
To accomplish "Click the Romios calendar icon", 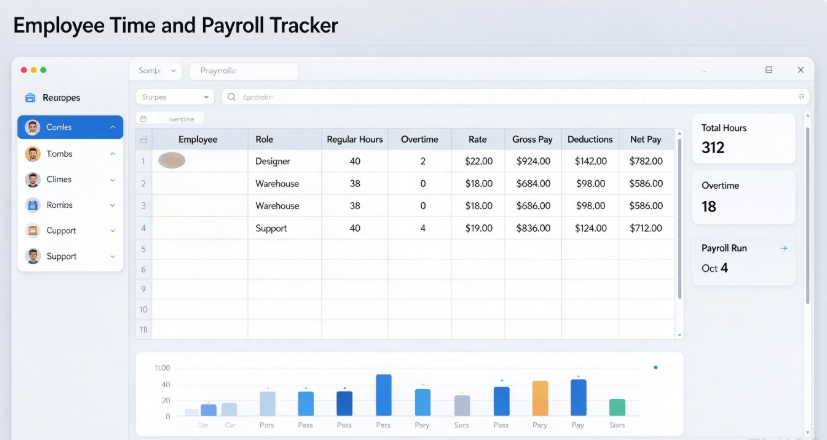I will (x=33, y=205).
